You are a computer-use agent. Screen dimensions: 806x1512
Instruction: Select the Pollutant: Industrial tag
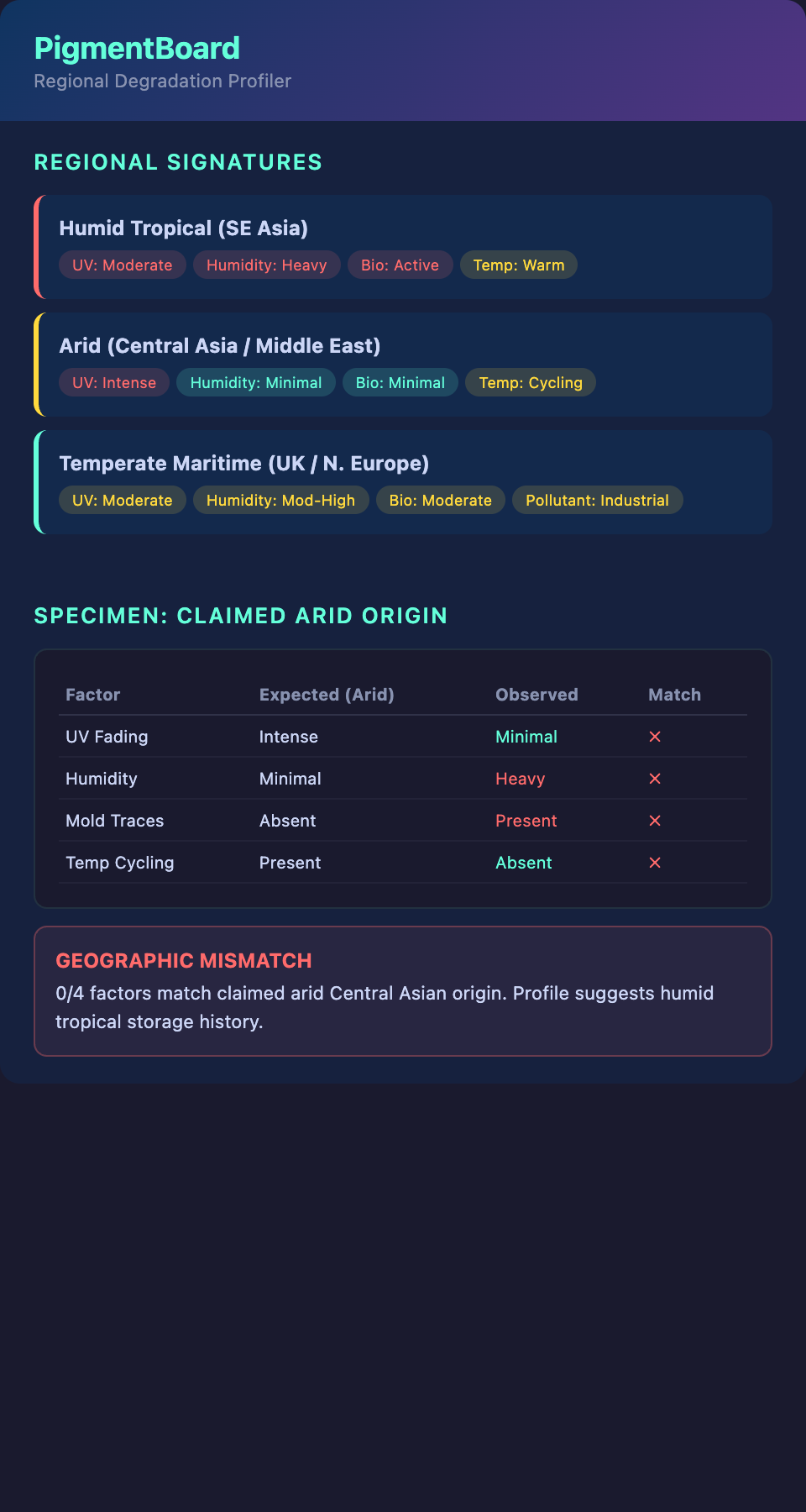597,501
